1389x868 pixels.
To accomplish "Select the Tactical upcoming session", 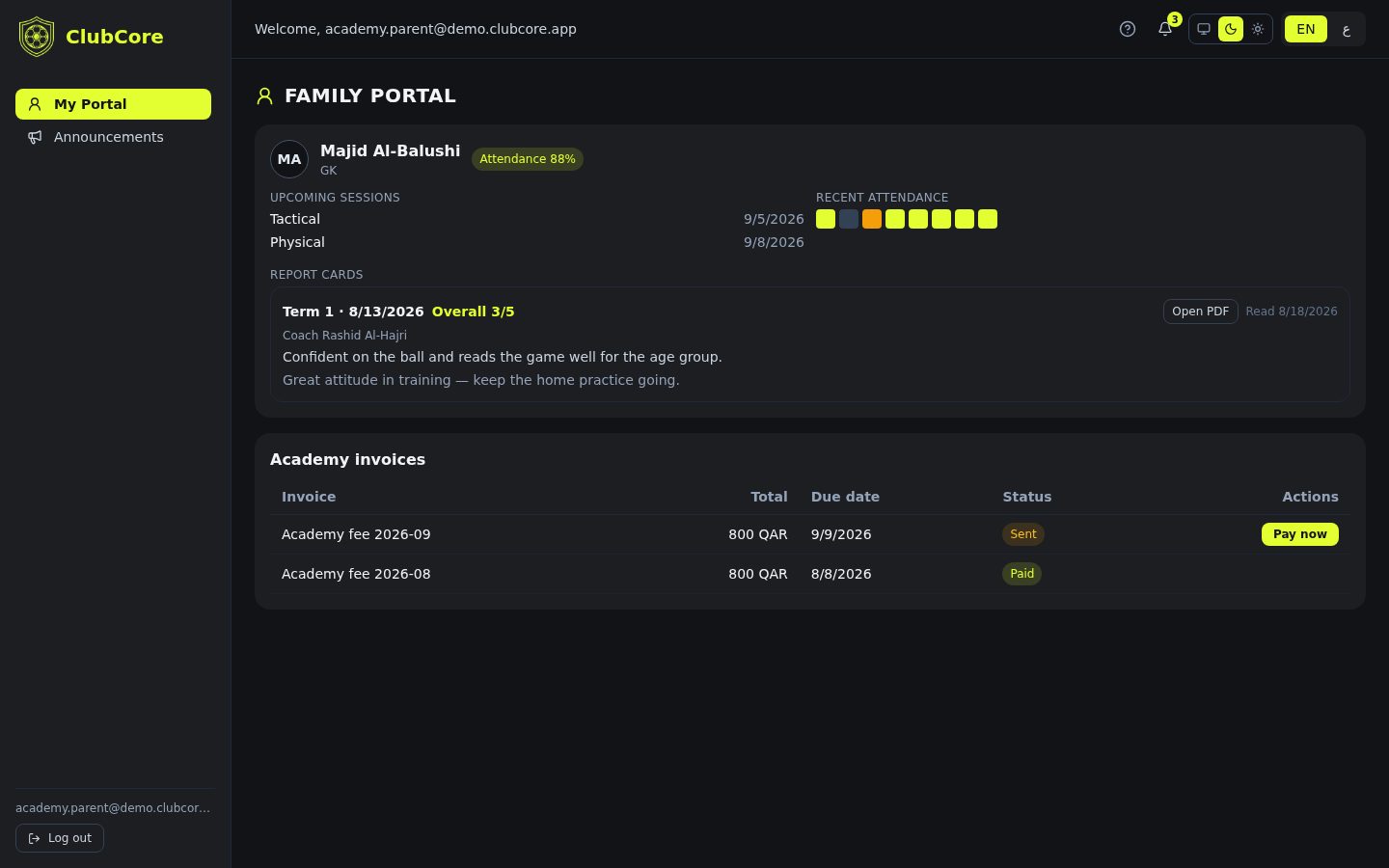I will (x=295, y=219).
